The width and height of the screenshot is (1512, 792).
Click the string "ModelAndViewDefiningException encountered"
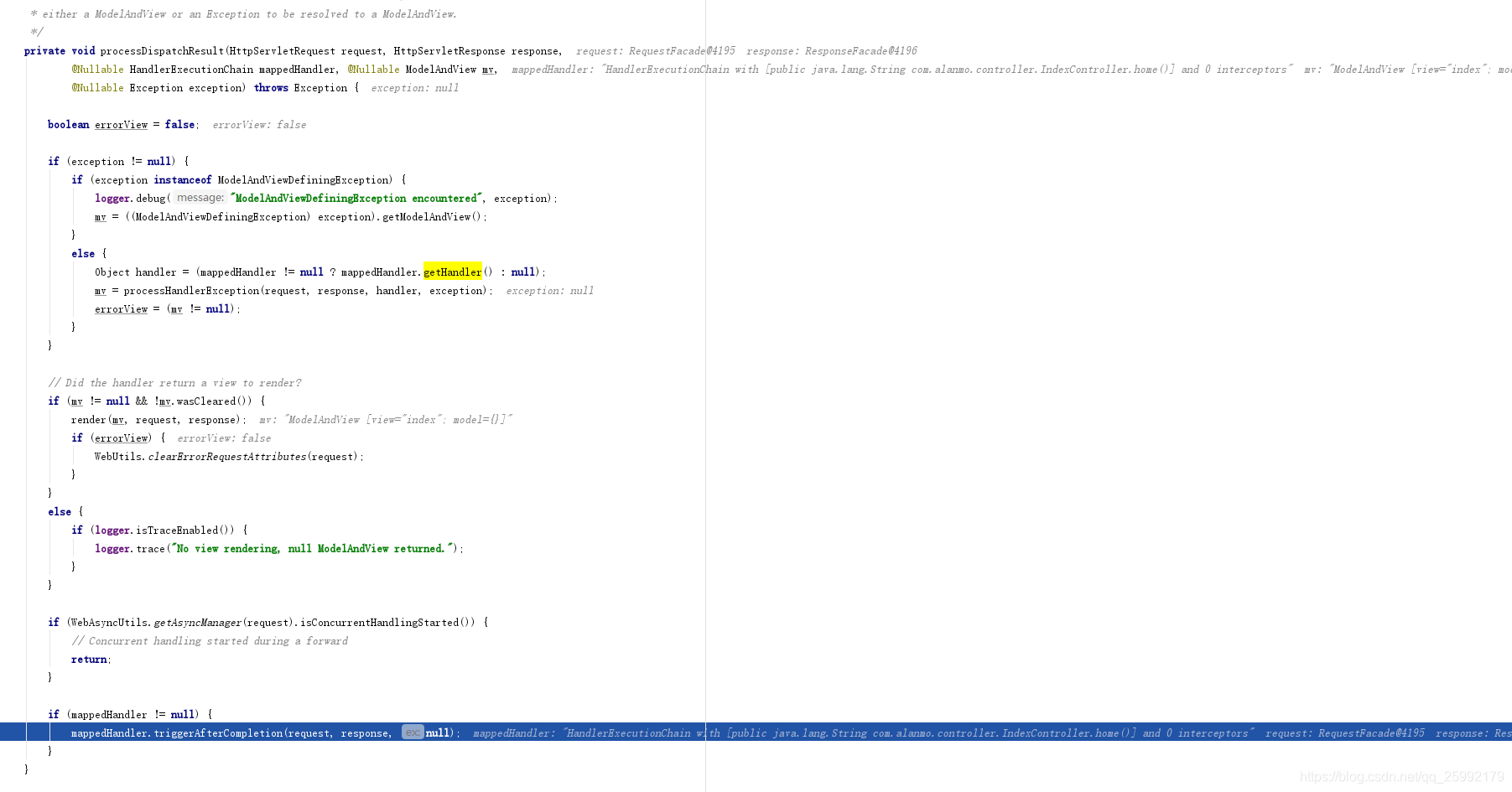click(x=356, y=199)
